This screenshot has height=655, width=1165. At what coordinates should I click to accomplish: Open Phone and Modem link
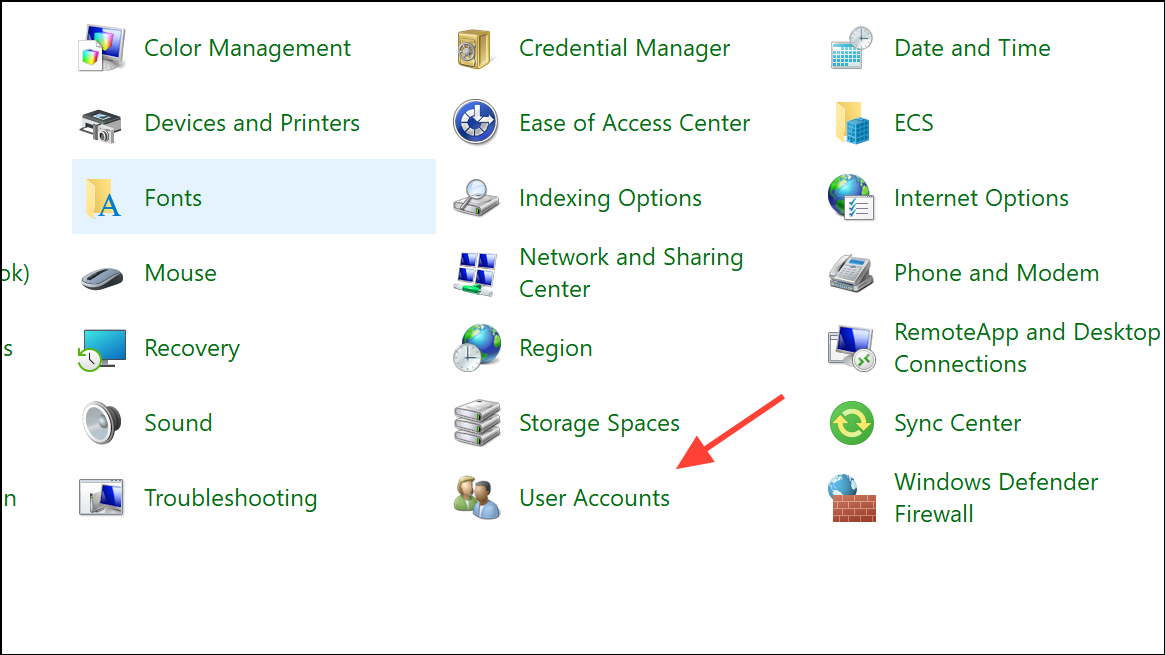(x=996, y=273)
